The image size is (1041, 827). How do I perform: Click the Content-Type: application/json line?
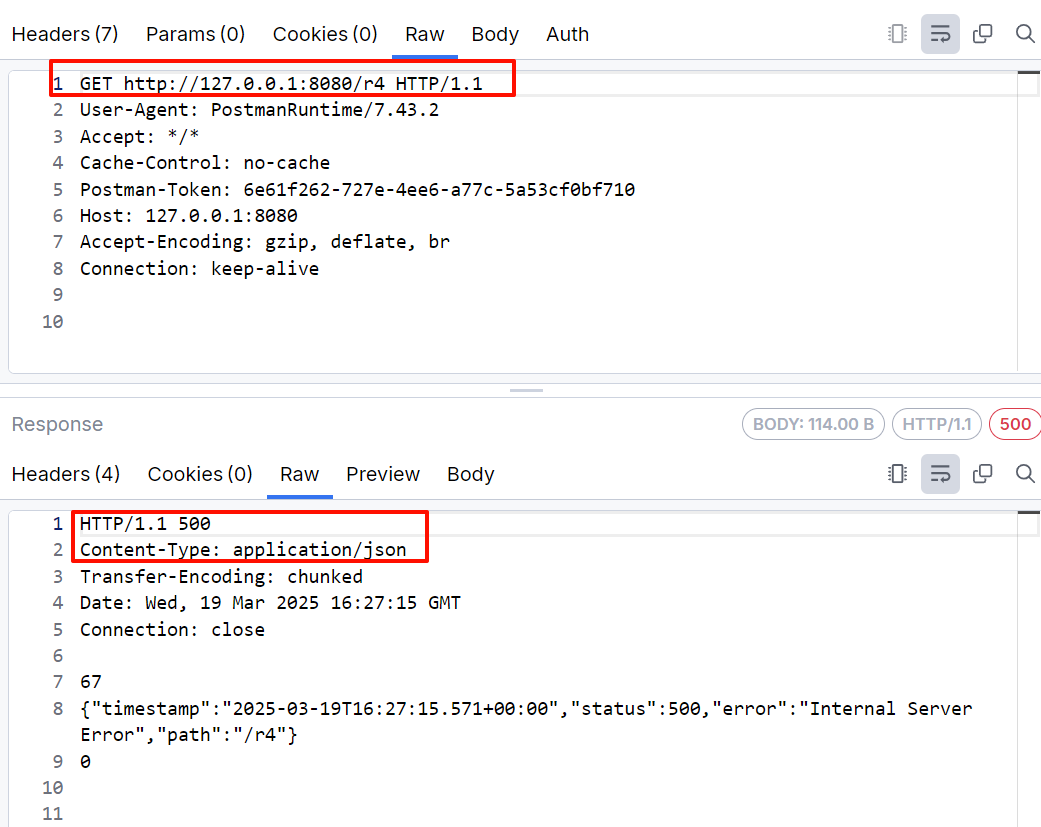pyautogui.click(x=243, y=550)
